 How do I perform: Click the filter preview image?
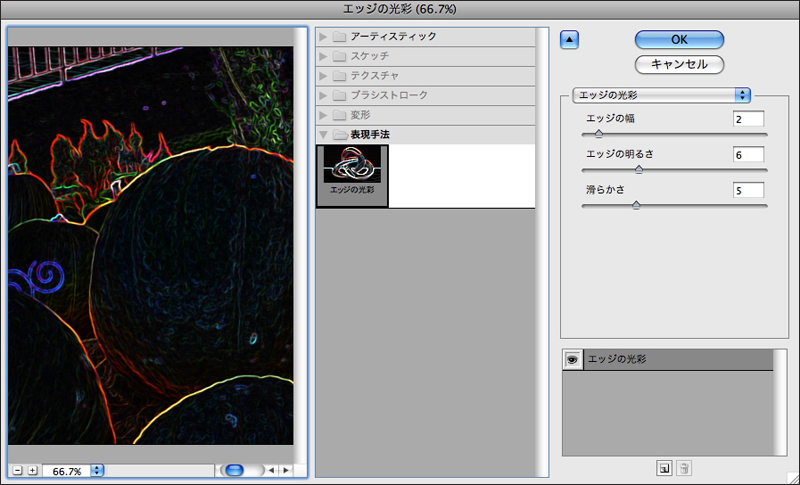[x=151, y=245]
